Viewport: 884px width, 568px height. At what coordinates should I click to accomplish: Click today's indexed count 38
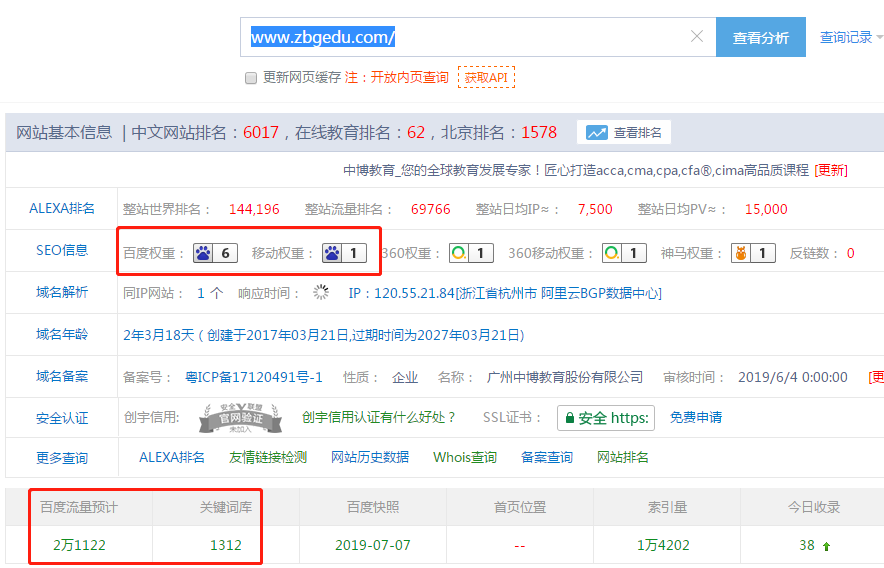[x=807, y=545]
